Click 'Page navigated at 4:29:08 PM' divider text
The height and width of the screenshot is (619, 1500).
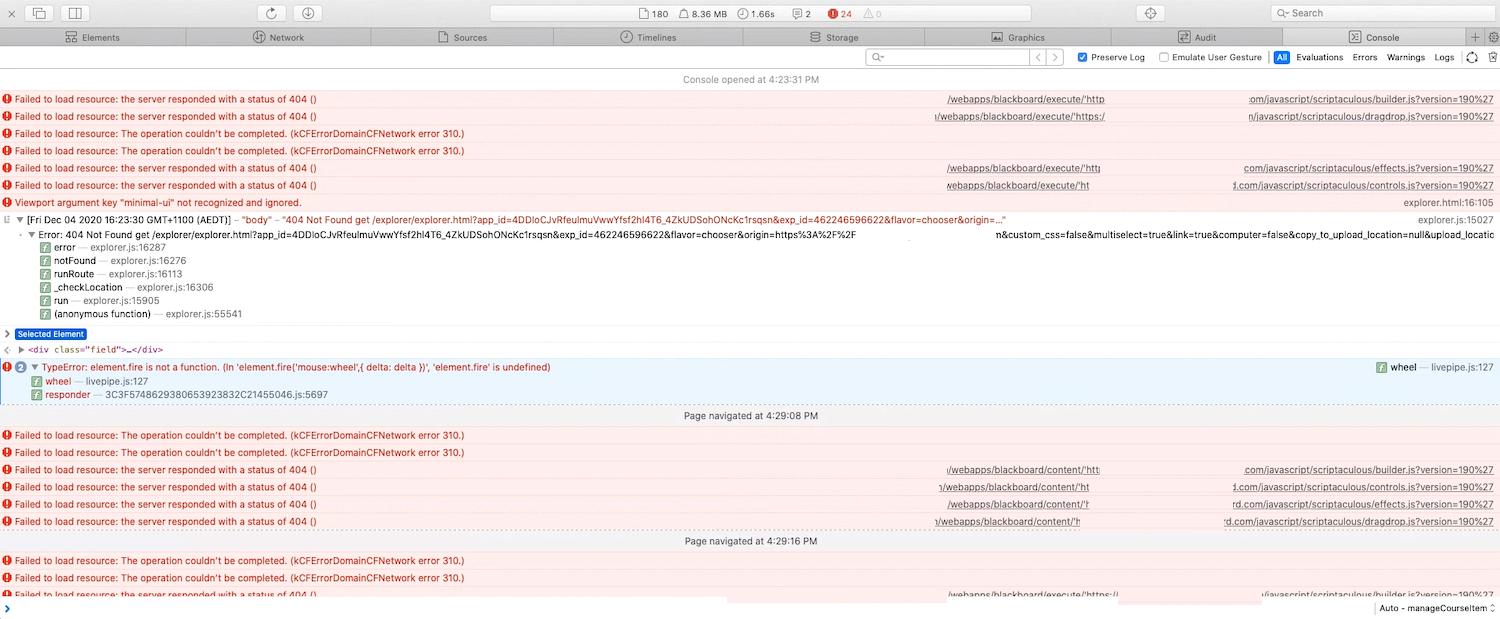pyautogui.click(x=751, y=415)
